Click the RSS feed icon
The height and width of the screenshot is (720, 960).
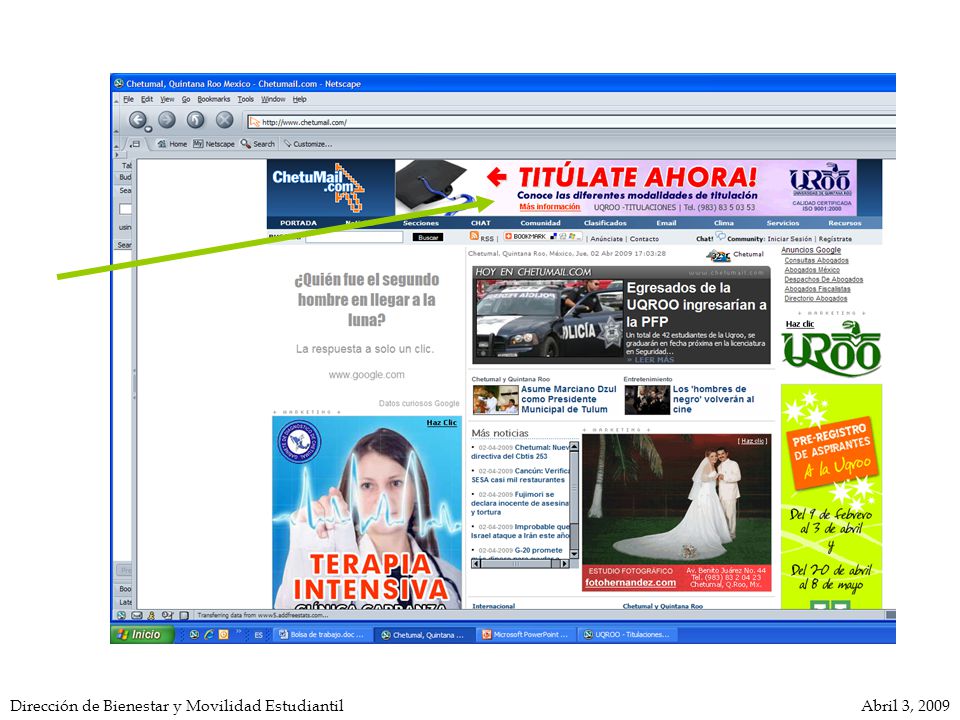click(474, 236)
